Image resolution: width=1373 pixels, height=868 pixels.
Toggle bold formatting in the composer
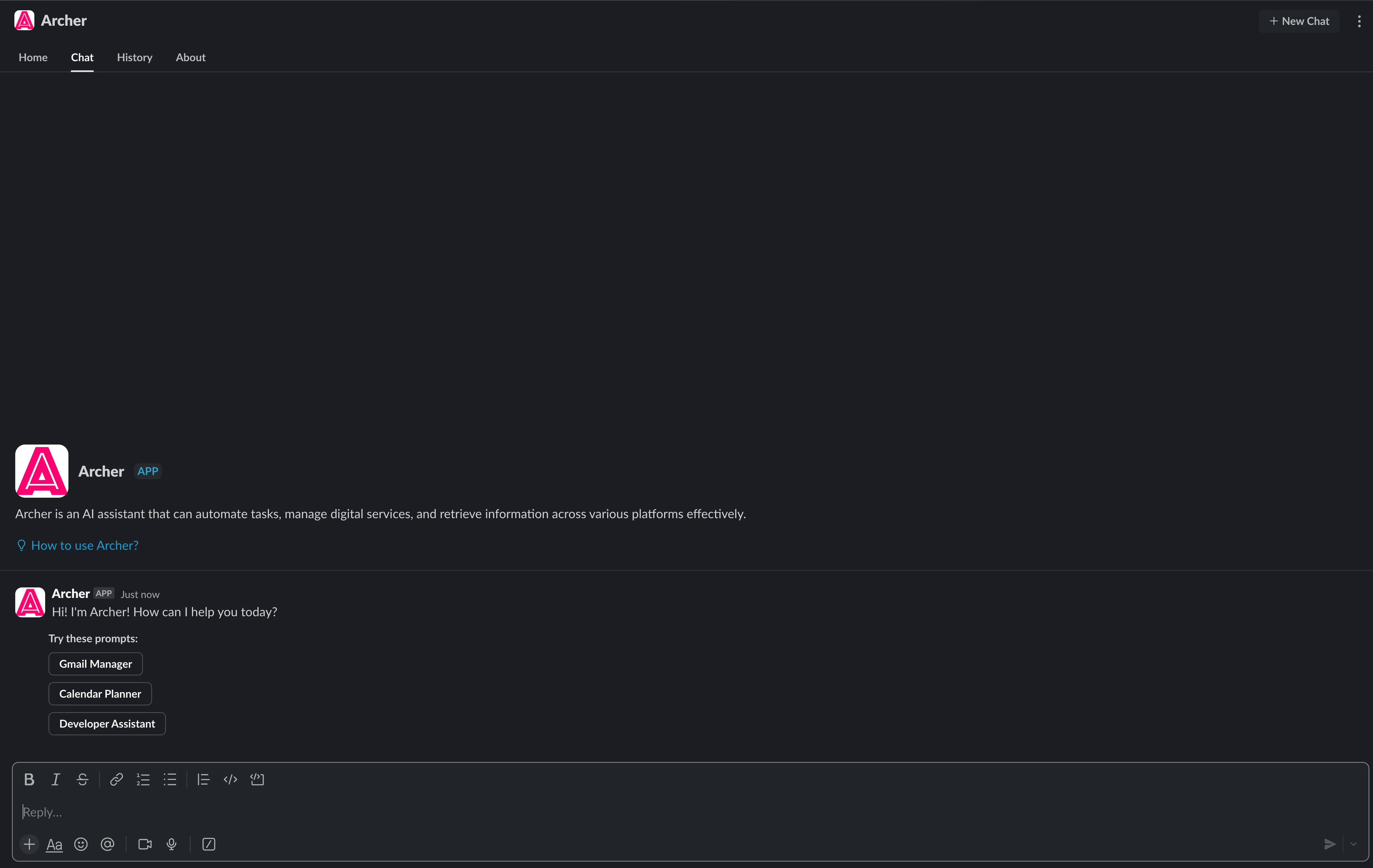pos(29,780)
